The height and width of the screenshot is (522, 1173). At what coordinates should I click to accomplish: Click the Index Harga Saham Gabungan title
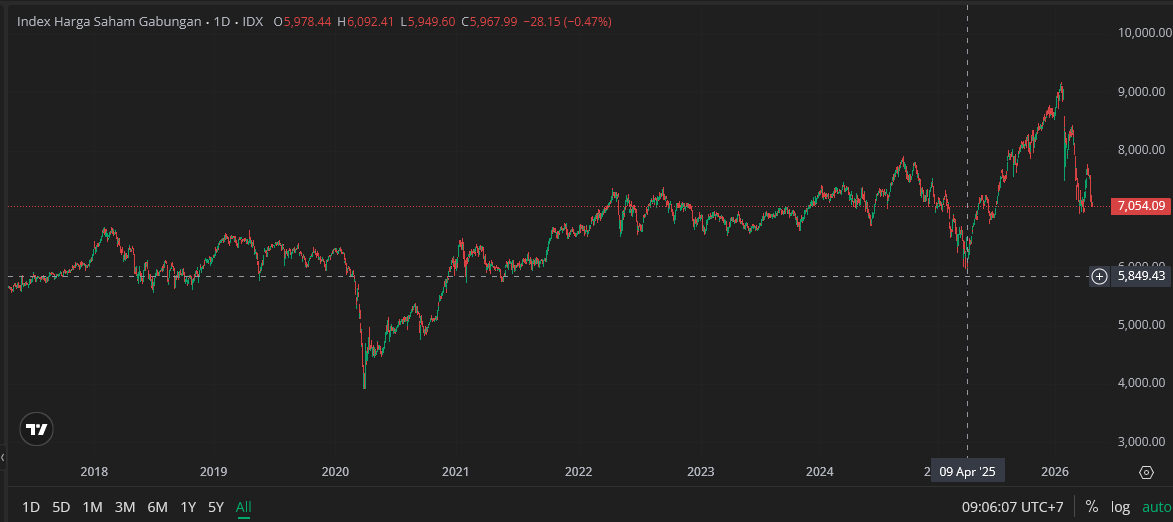[108, 22]
